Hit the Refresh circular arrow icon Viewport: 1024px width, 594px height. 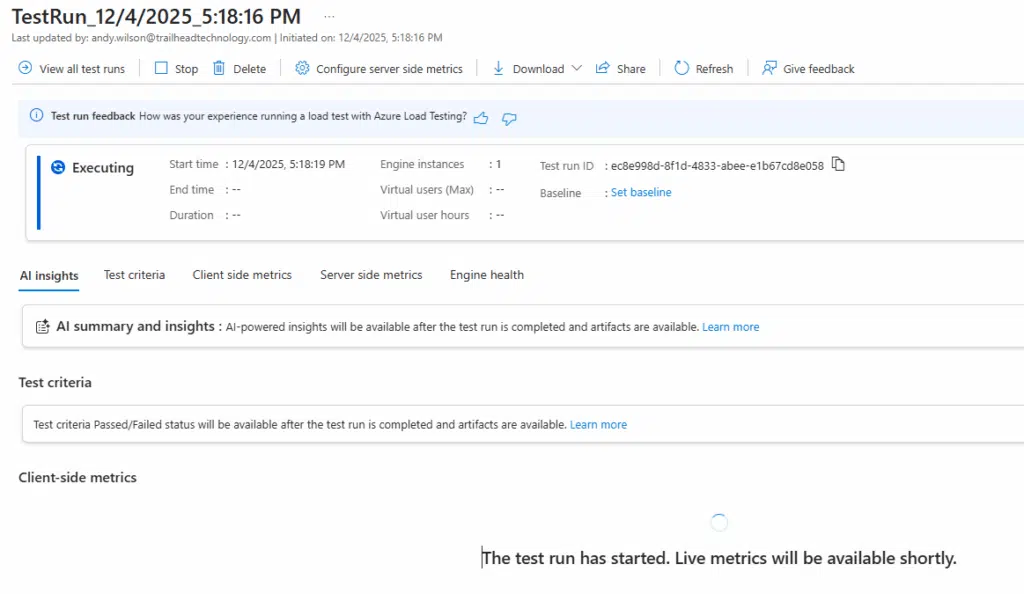click(x=682, y=68)
